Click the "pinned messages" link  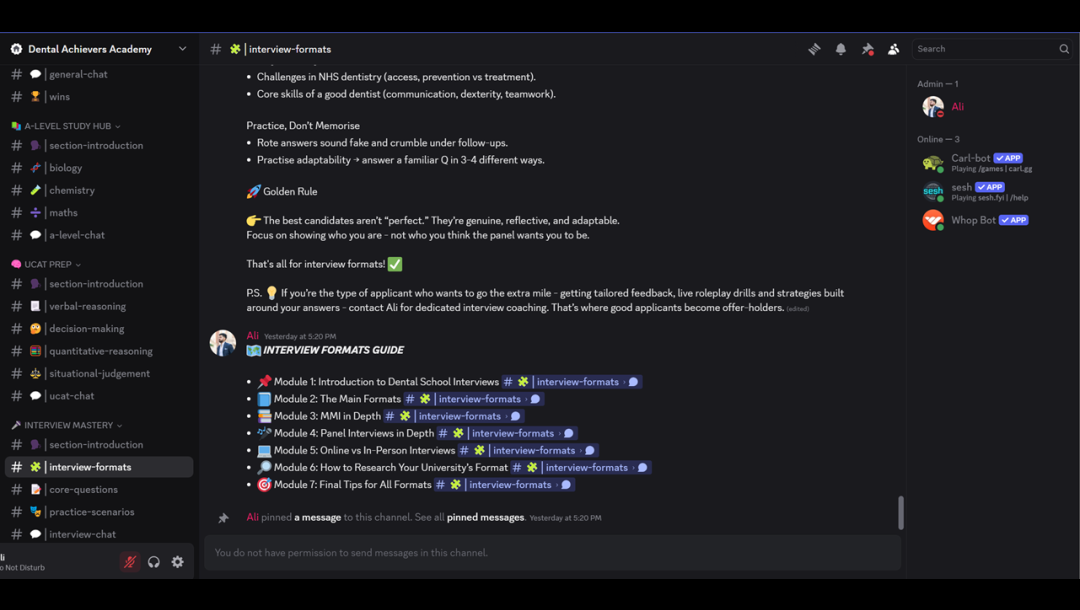pyautogui.click(x=485, y=517)
